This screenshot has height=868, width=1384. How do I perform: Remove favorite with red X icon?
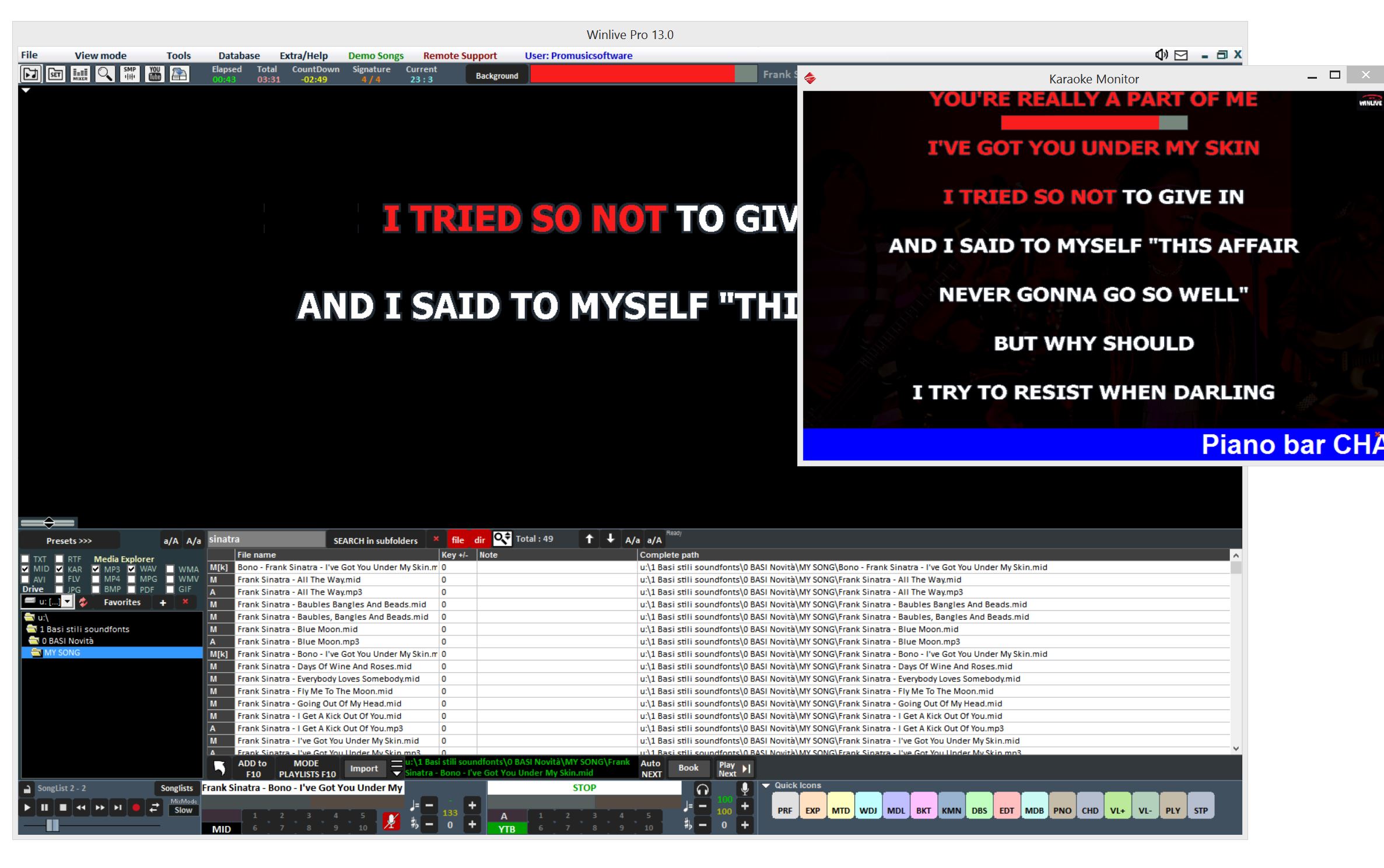pos(185,602)
